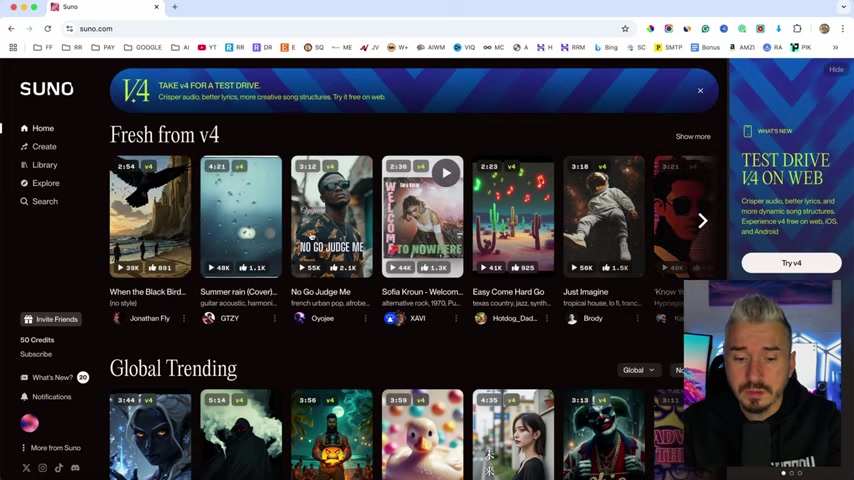Viewport: 854px width, 480px height.
Task: Open Search from the sidebar
Action: 39,202
